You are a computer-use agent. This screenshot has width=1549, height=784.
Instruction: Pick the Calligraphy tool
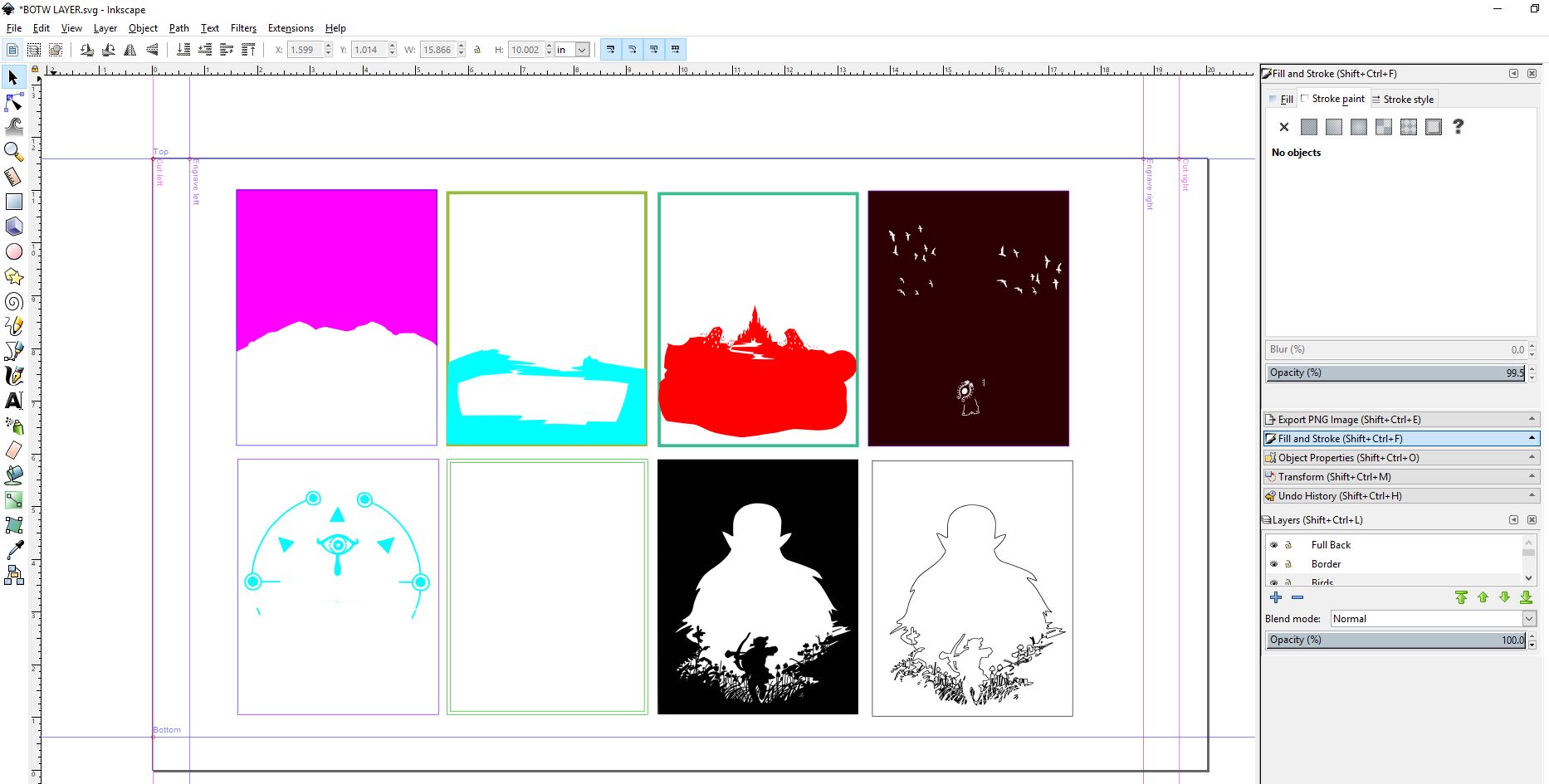click(13, 376)
